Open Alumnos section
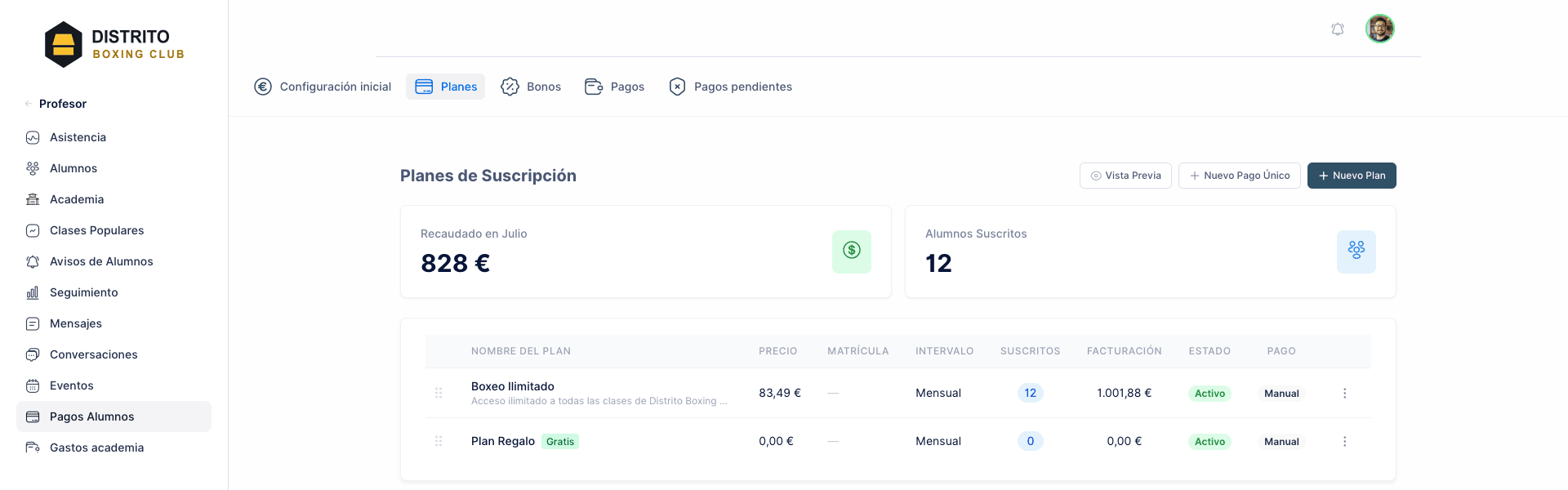Screen dimensions: 1568x490 [x=114, y=168]
